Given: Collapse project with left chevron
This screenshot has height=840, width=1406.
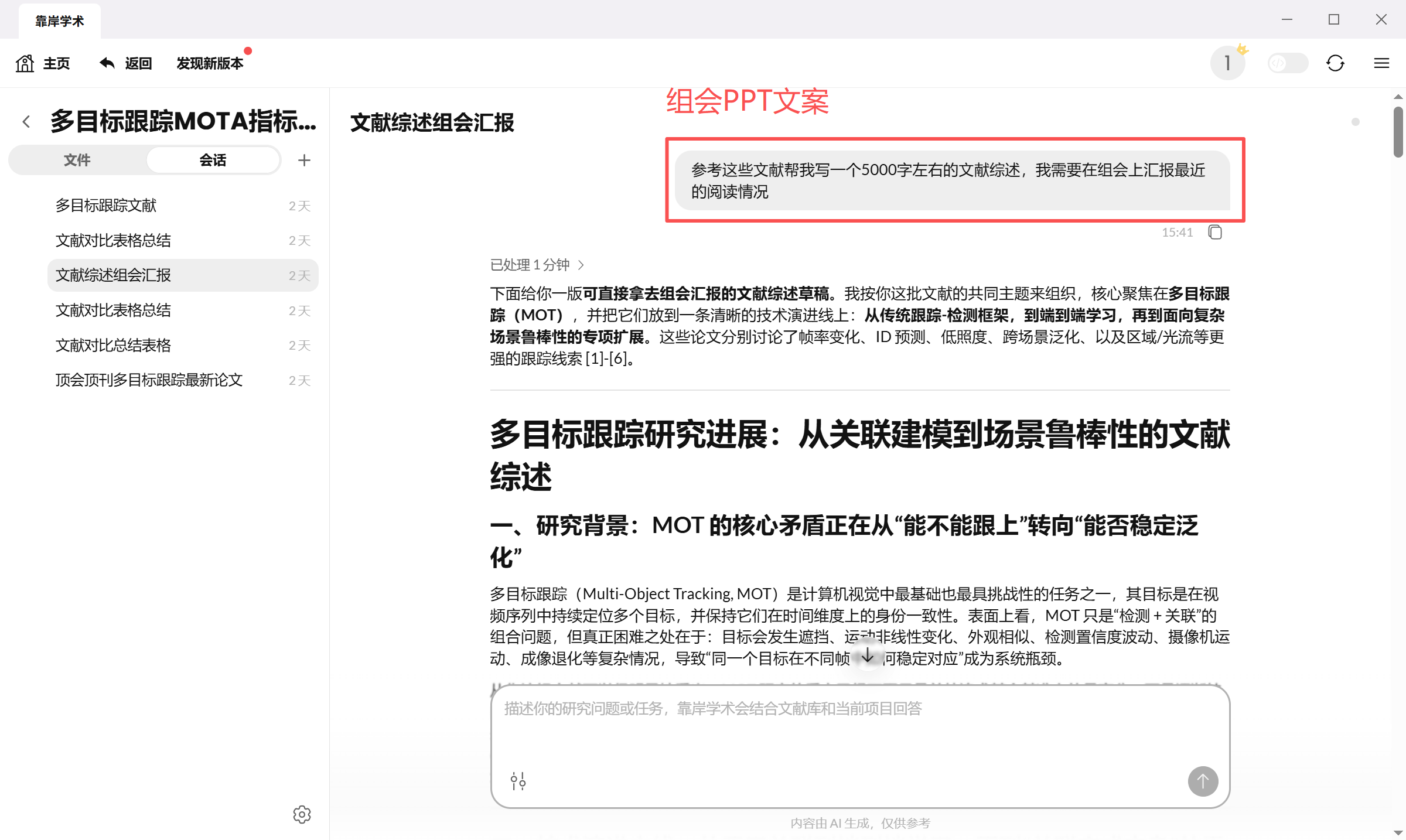Looking at the screenshot, I should click(x=26, y=121).
